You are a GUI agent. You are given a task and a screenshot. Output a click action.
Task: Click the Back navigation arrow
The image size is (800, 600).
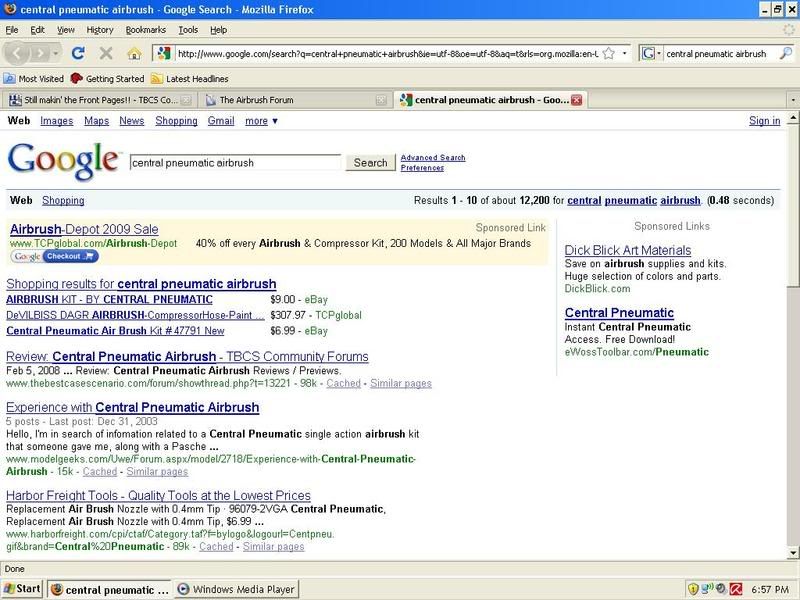point(17,53)
